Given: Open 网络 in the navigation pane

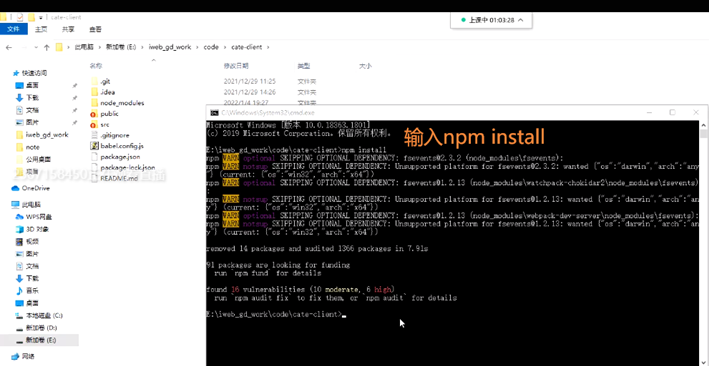Looking at the screenshot, I should (28, 356).
